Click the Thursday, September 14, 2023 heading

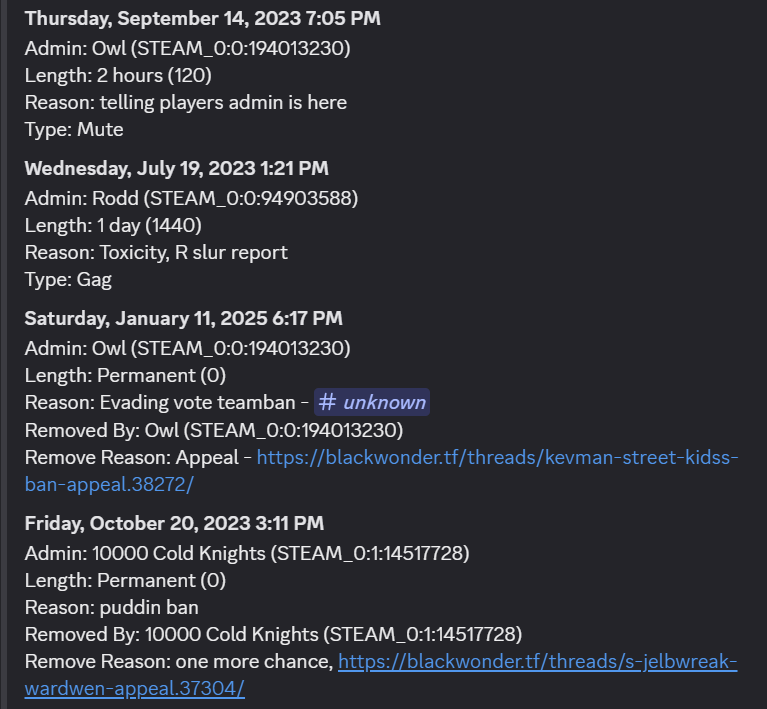[203, 19]
